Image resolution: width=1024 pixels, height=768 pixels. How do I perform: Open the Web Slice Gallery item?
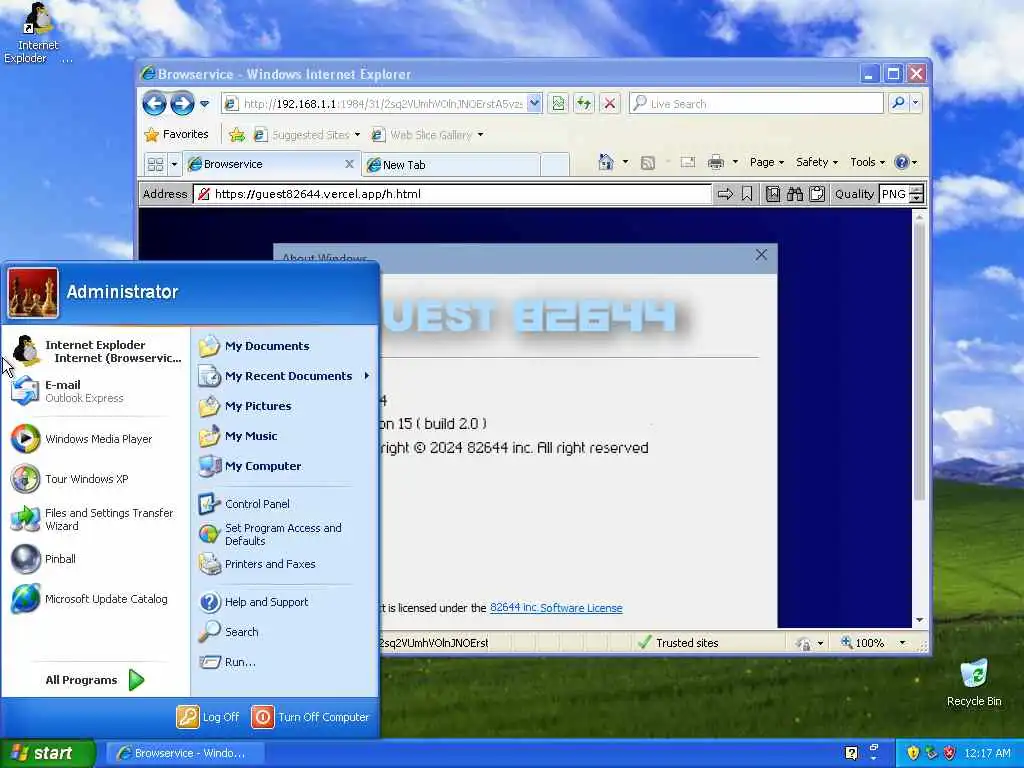[x=427, y=135]
